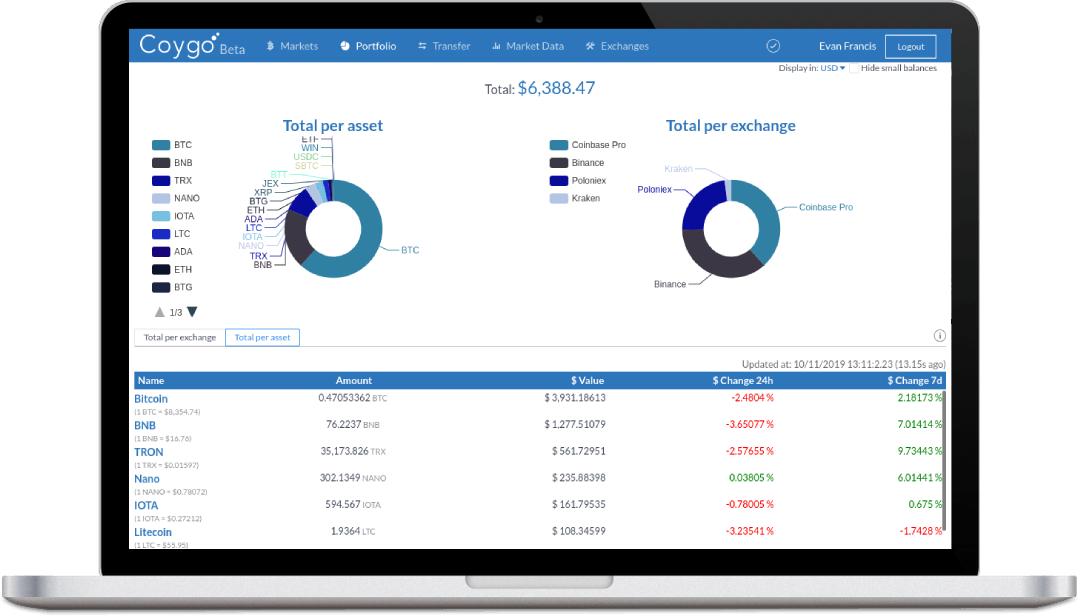Toggle LTC legend swatch
Viewport: 1080px width, 616px height.
click(x=161, y=234)
